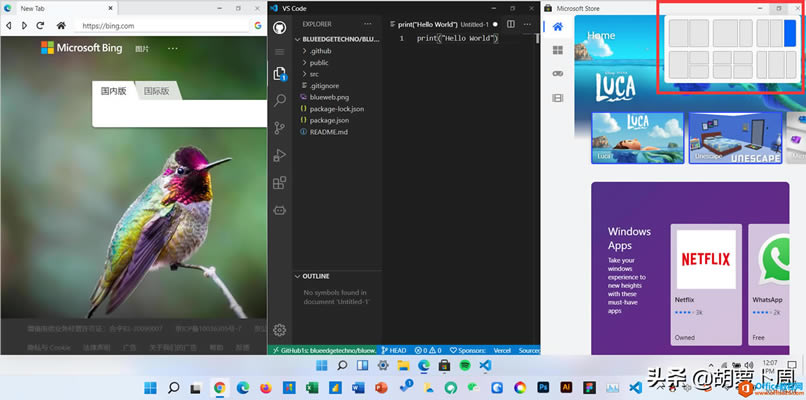Image resolution: width=806 pixels, height=400 pixels.
Task: Open Chrome from the taskbar
Action: pos(220,388)
